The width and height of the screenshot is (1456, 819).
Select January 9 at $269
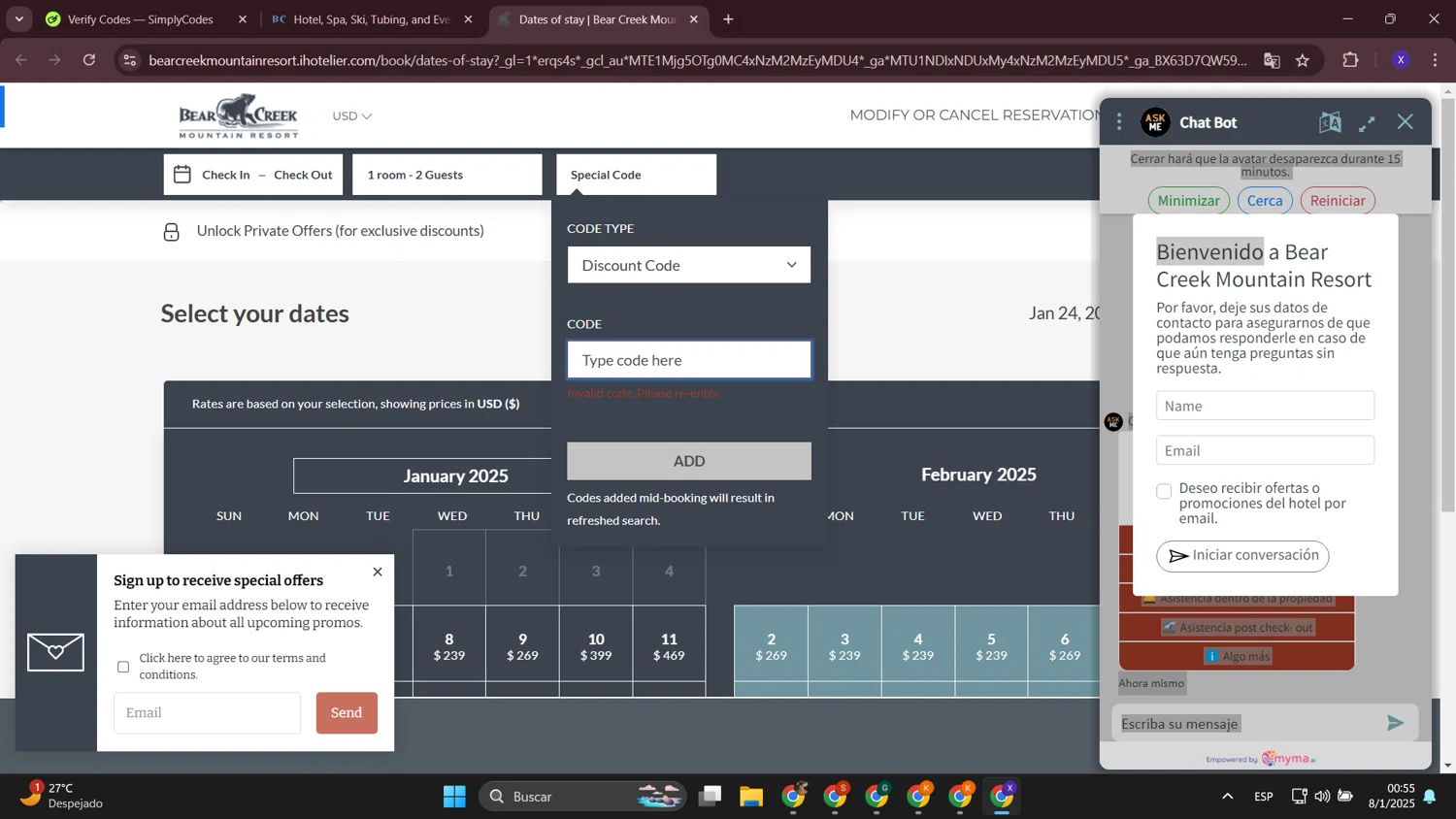click(522, 646)
